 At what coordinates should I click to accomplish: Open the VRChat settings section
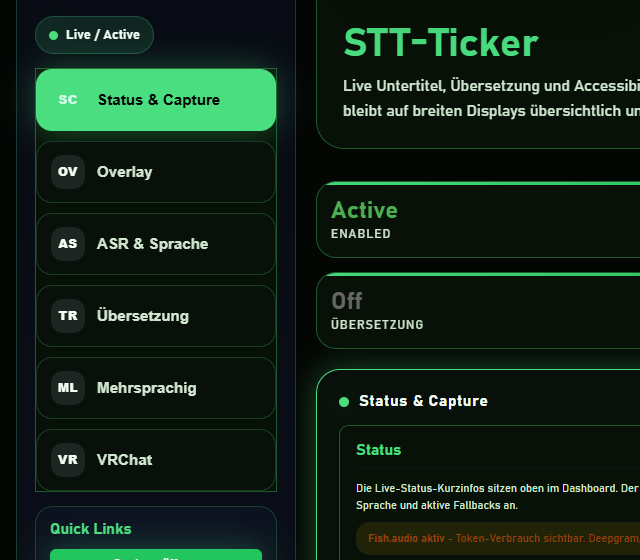tap(156, 460)
